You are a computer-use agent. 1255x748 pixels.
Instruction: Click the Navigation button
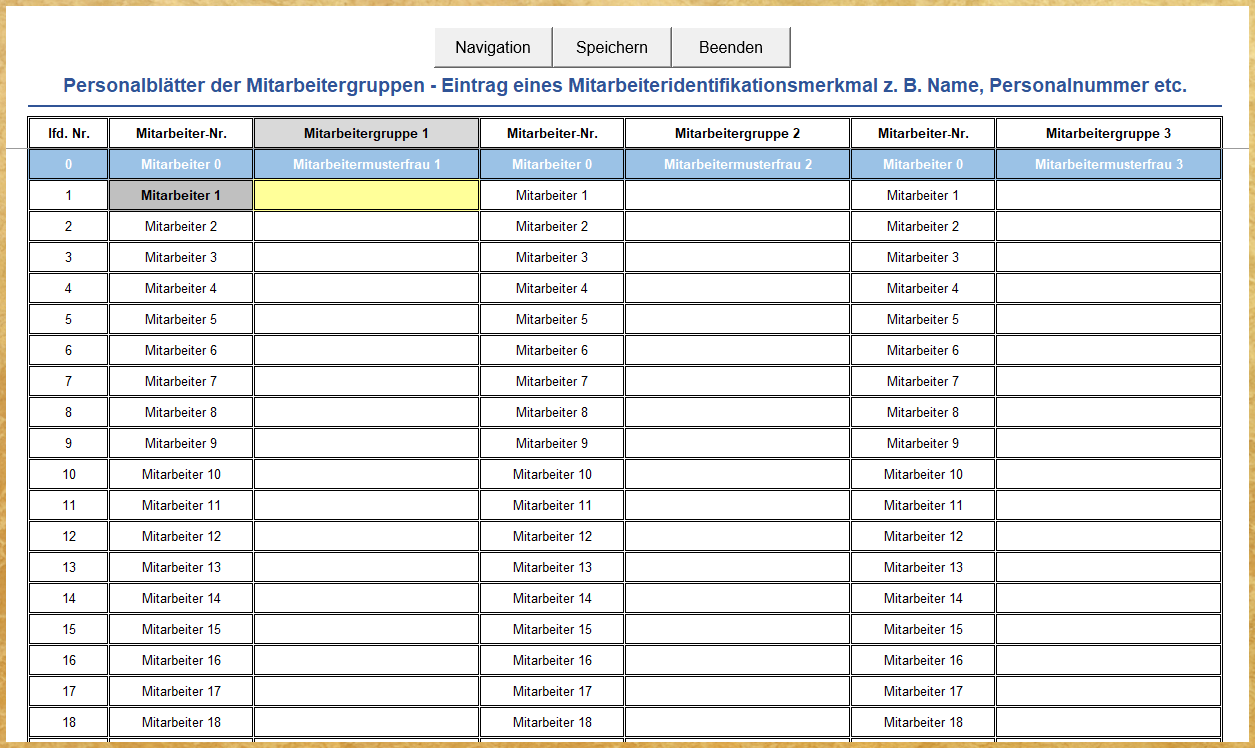(x=492, y=47)
